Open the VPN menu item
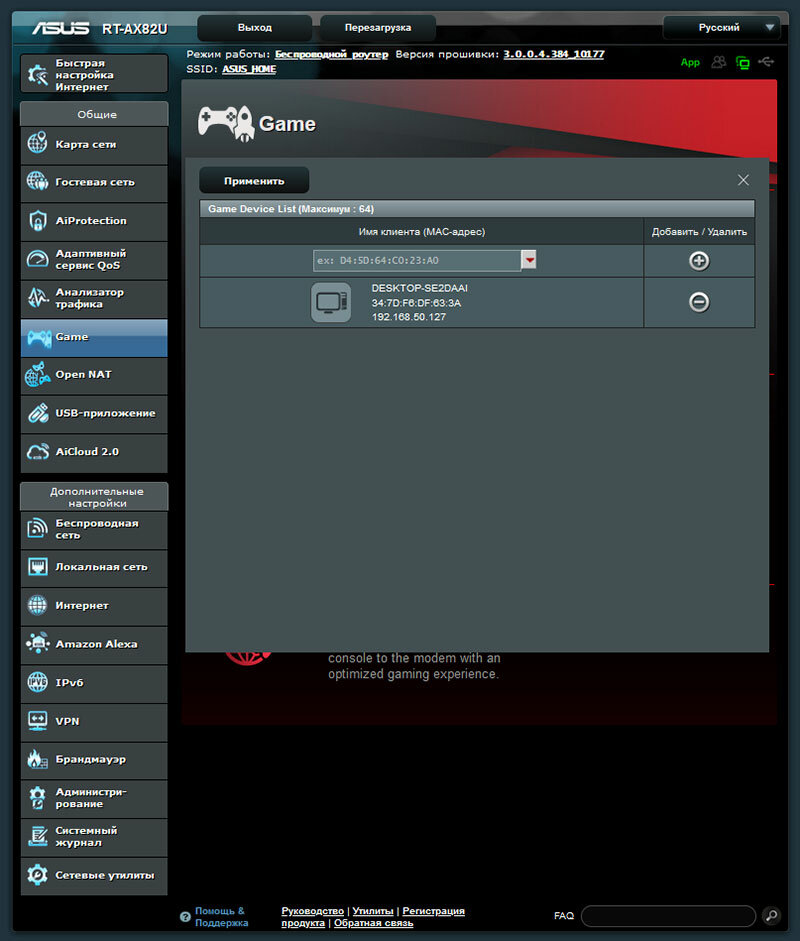 pyautogui.click(x=94, y=721)
